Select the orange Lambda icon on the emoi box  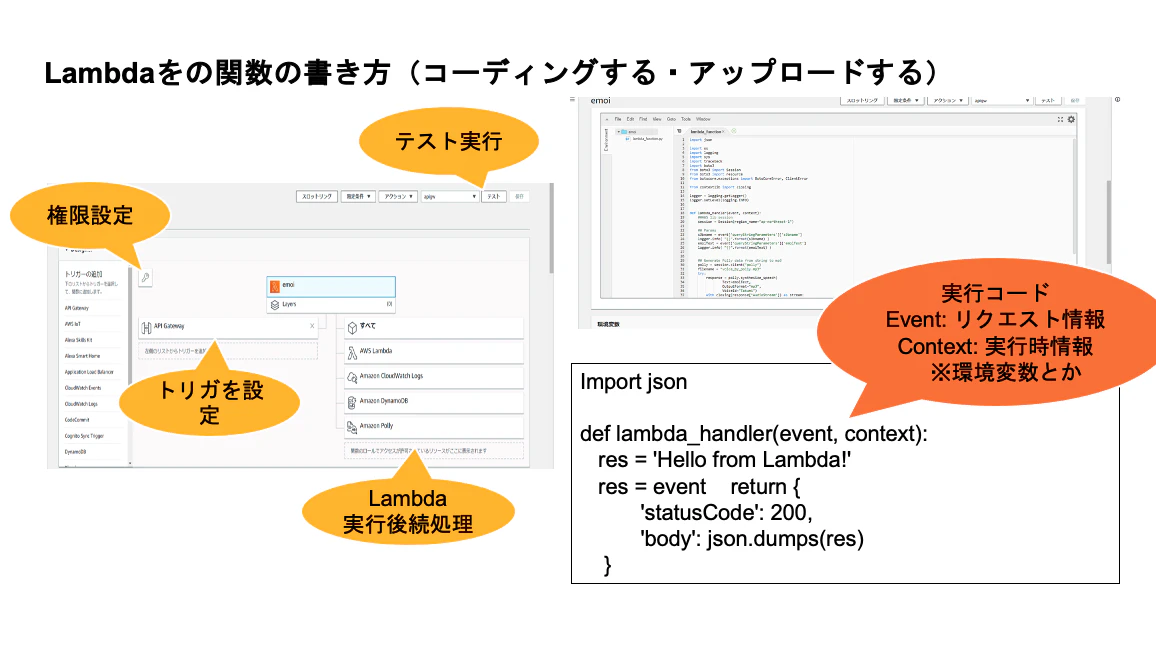(275, 285)
